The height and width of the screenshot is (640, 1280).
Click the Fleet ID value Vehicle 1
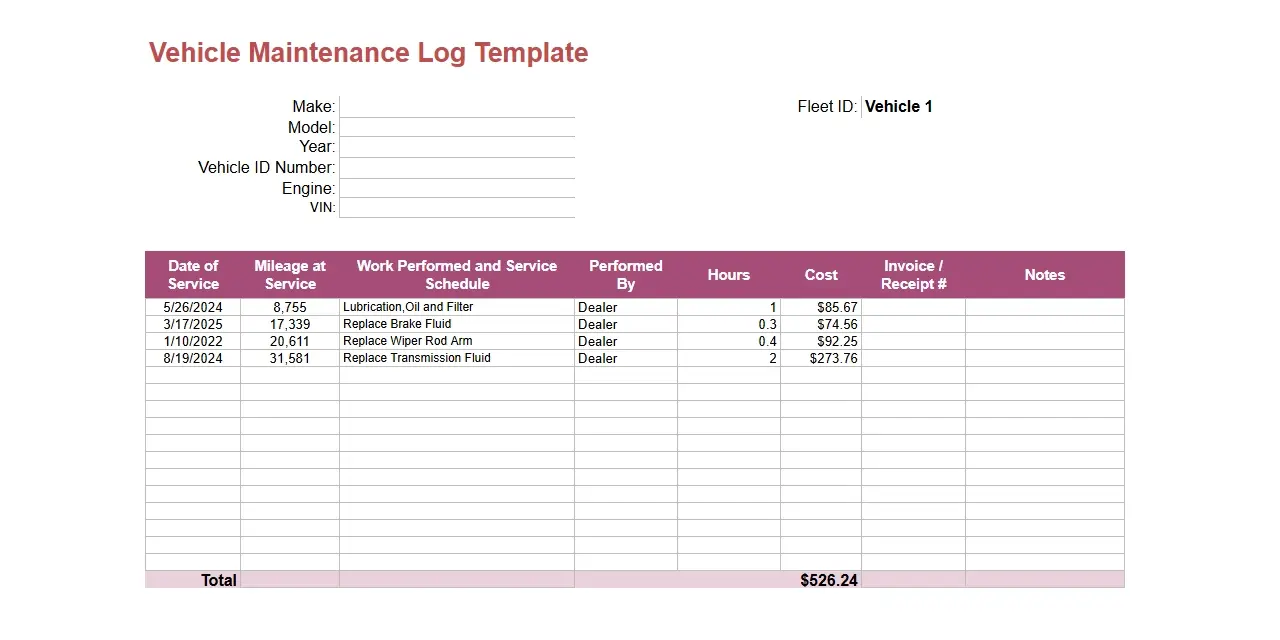tap(898, 107)
